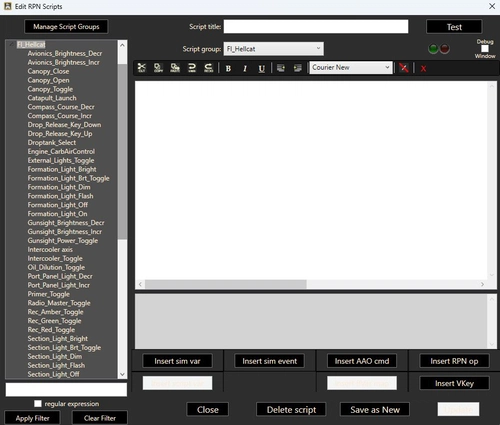Click the editor horizontal scroll right arrow

[482, 284]
